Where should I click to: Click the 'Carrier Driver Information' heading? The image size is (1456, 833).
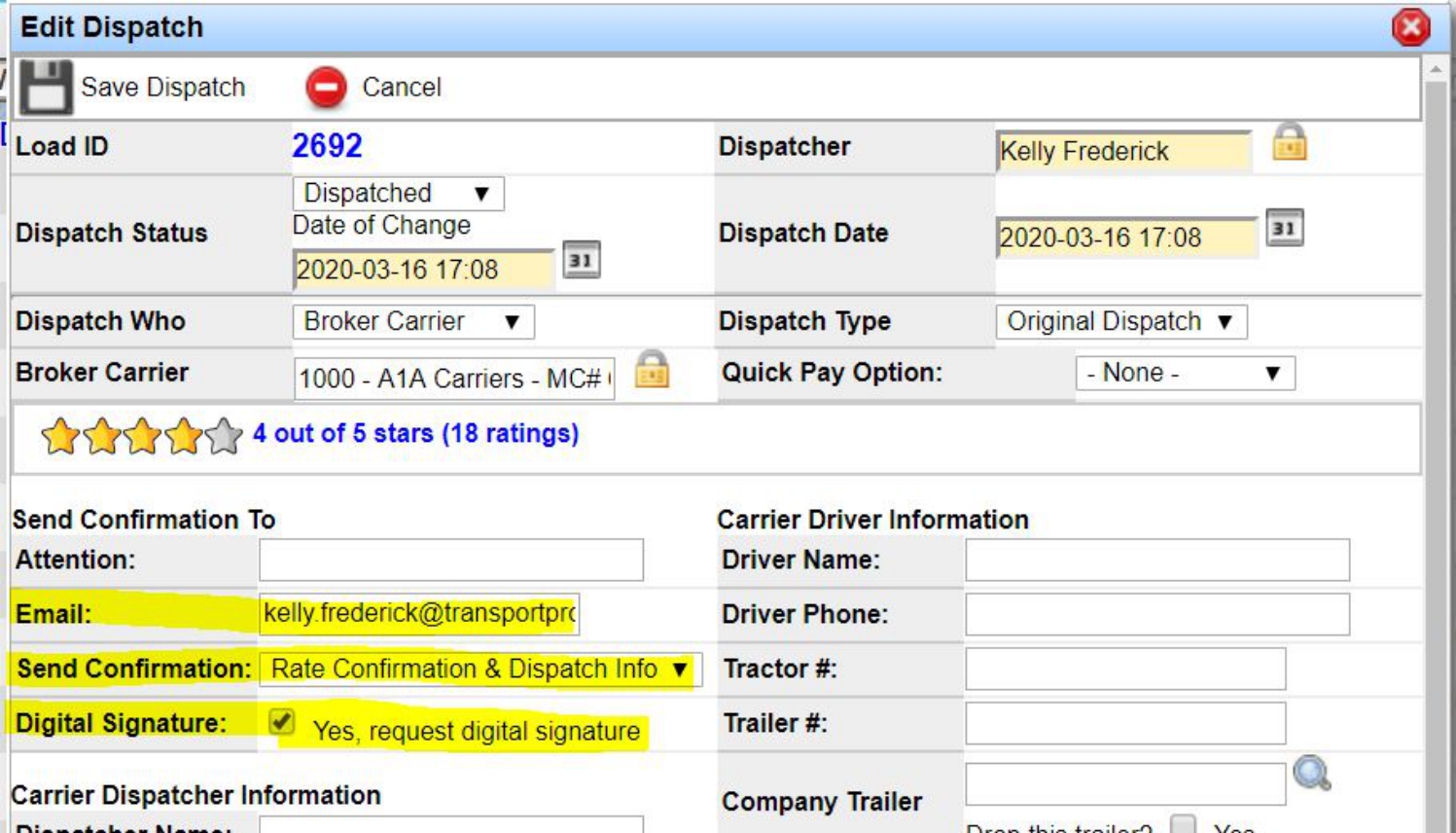[872, 520]
